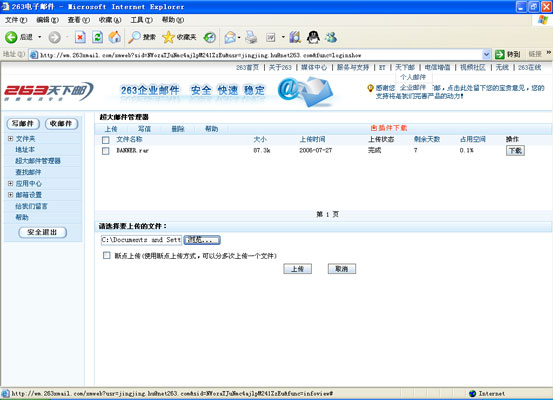Tick the checkbox for BANNER.rar
Image resolution: width=554 pixels, height=400 pixels.
click(x=105, y=151)
